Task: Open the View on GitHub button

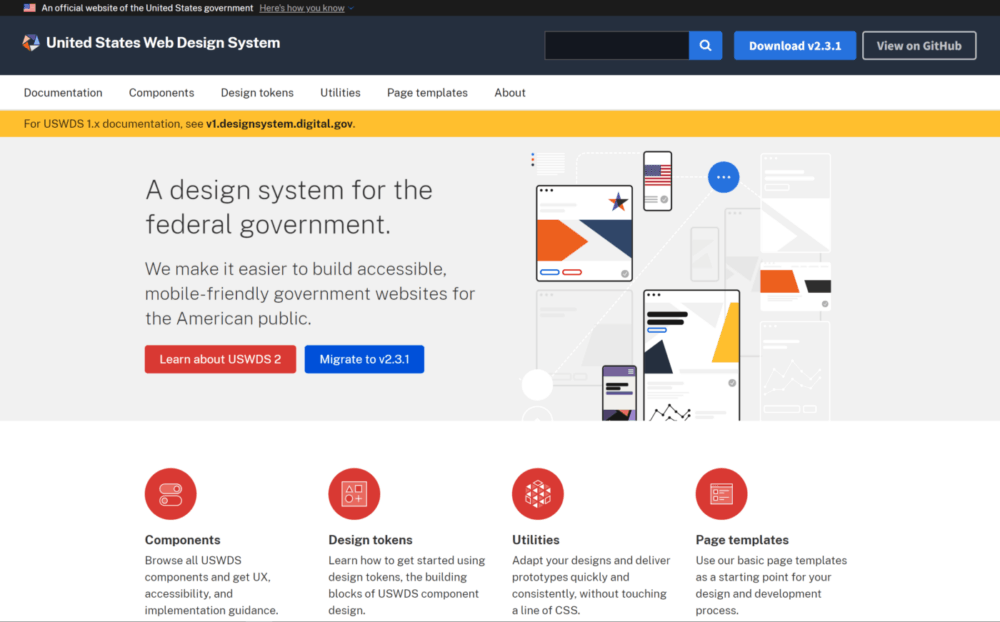Action: 919,45
